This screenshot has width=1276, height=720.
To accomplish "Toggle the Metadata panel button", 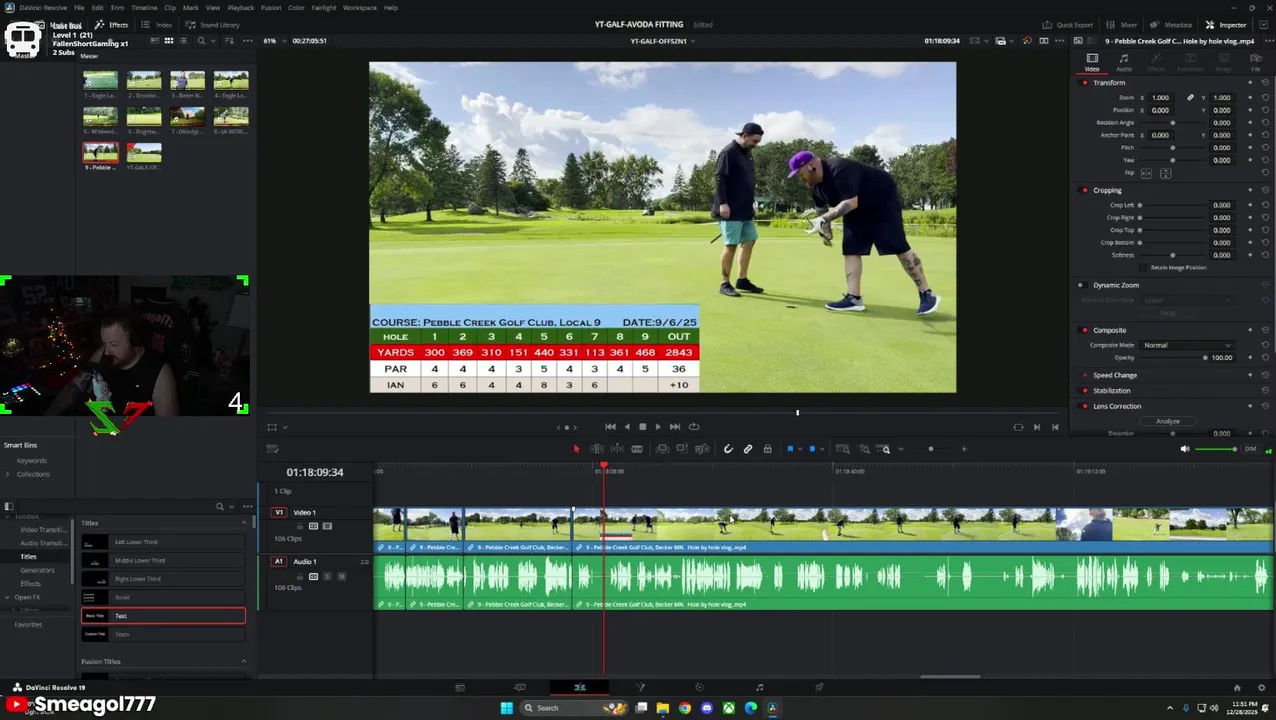I will (x=1172, y=25).
